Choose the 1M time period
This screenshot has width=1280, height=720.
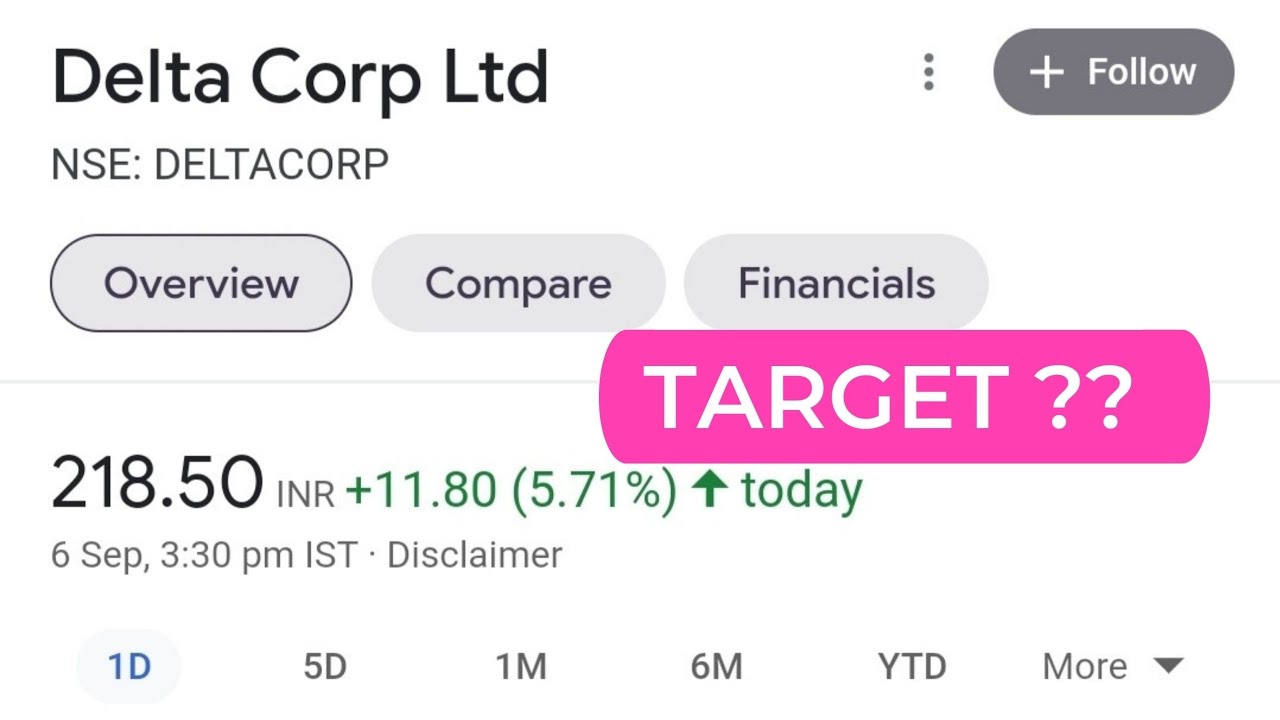521,666
